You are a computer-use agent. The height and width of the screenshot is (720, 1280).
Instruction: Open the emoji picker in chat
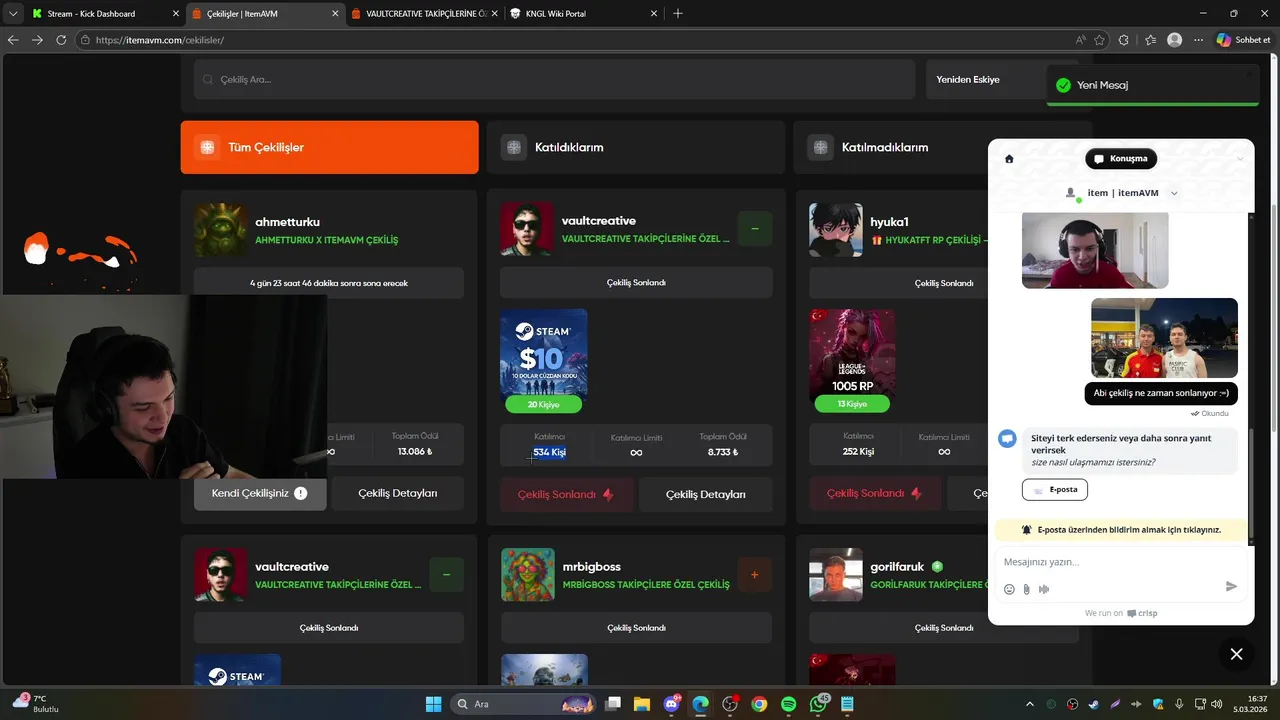tap(1009, 589)
